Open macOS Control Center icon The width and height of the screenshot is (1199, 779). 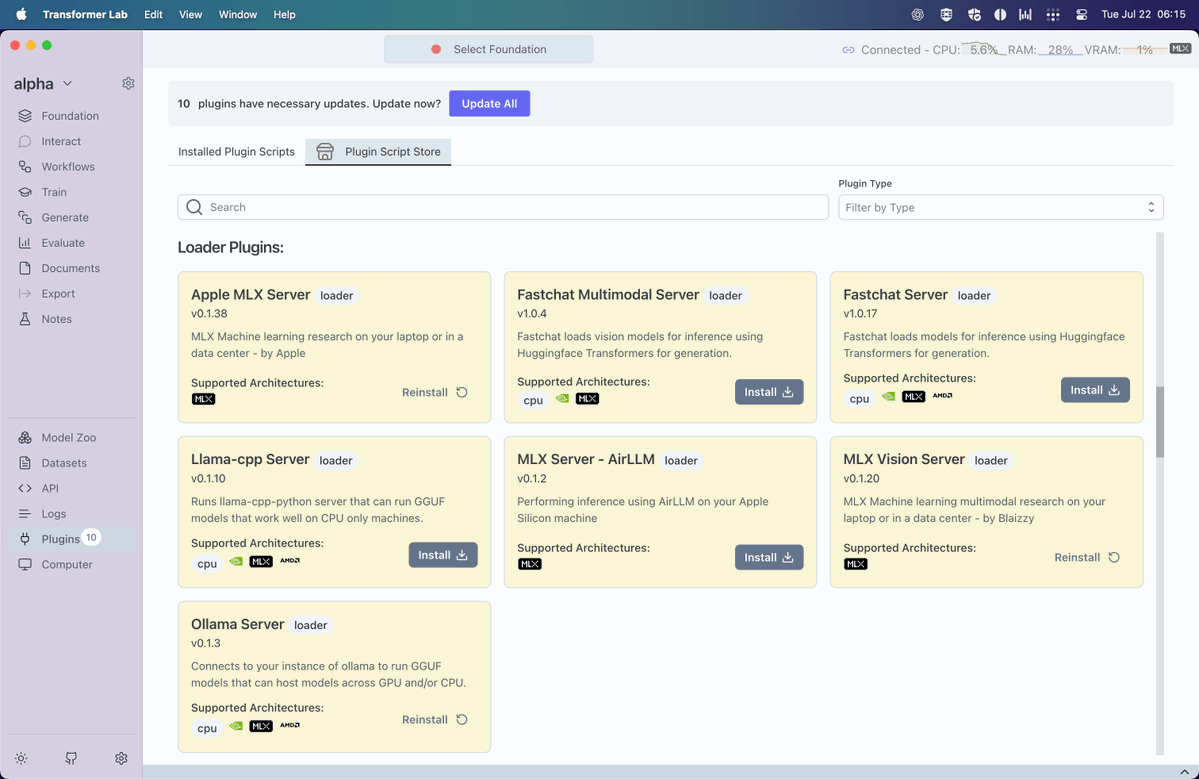click(x=1081, y=15)
